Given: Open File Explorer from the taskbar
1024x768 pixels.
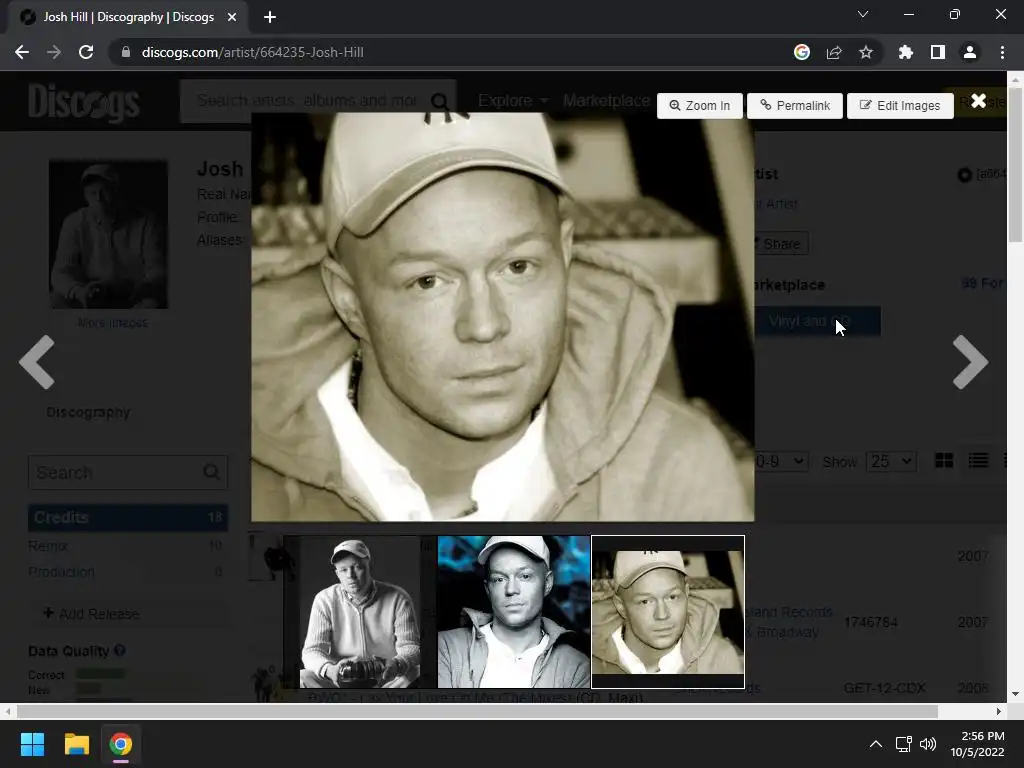Looking at the screenshot, I should click(x=76, y=744).
